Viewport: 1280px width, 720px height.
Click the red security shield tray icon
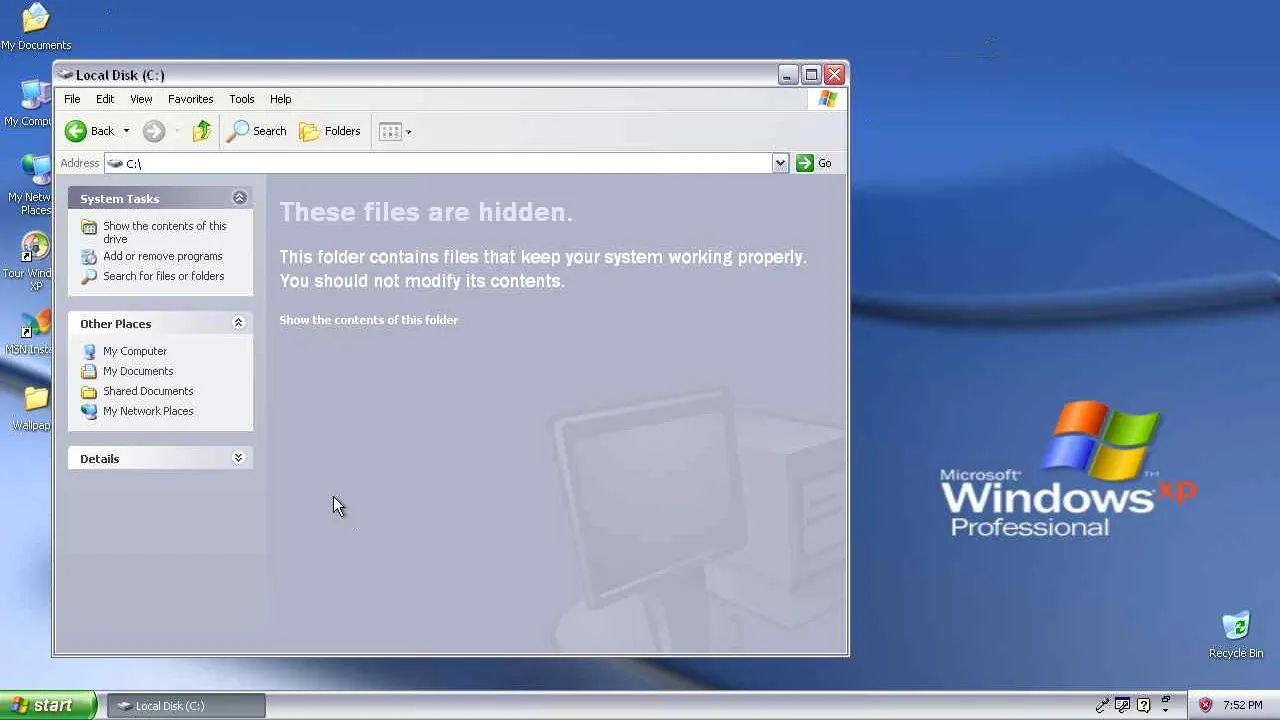click(x=1205, y=705)
